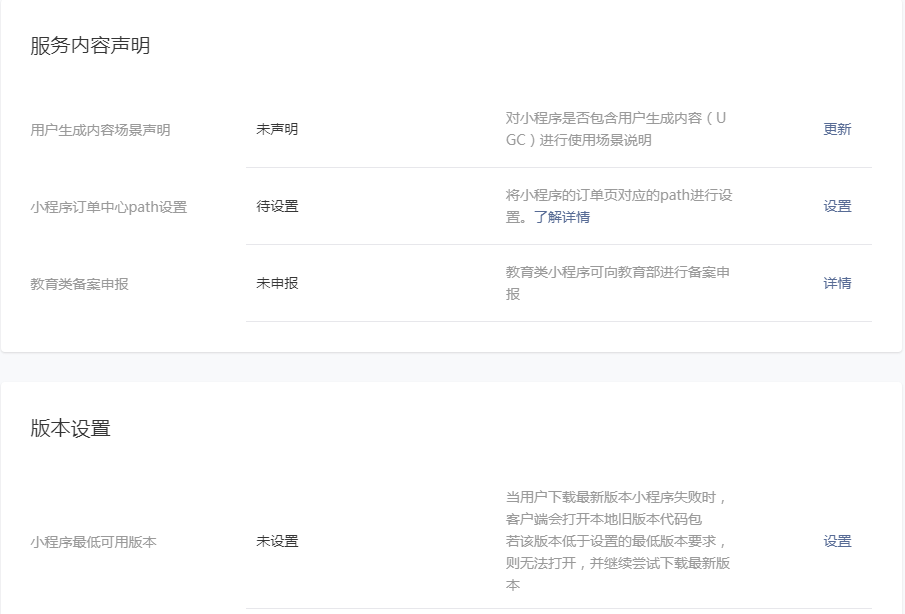The height and width of the screenshot is (614, 905).
Task: Click the 小程序订单中心path设置 label
Action: pyautogui.click(x=109, y=207)
